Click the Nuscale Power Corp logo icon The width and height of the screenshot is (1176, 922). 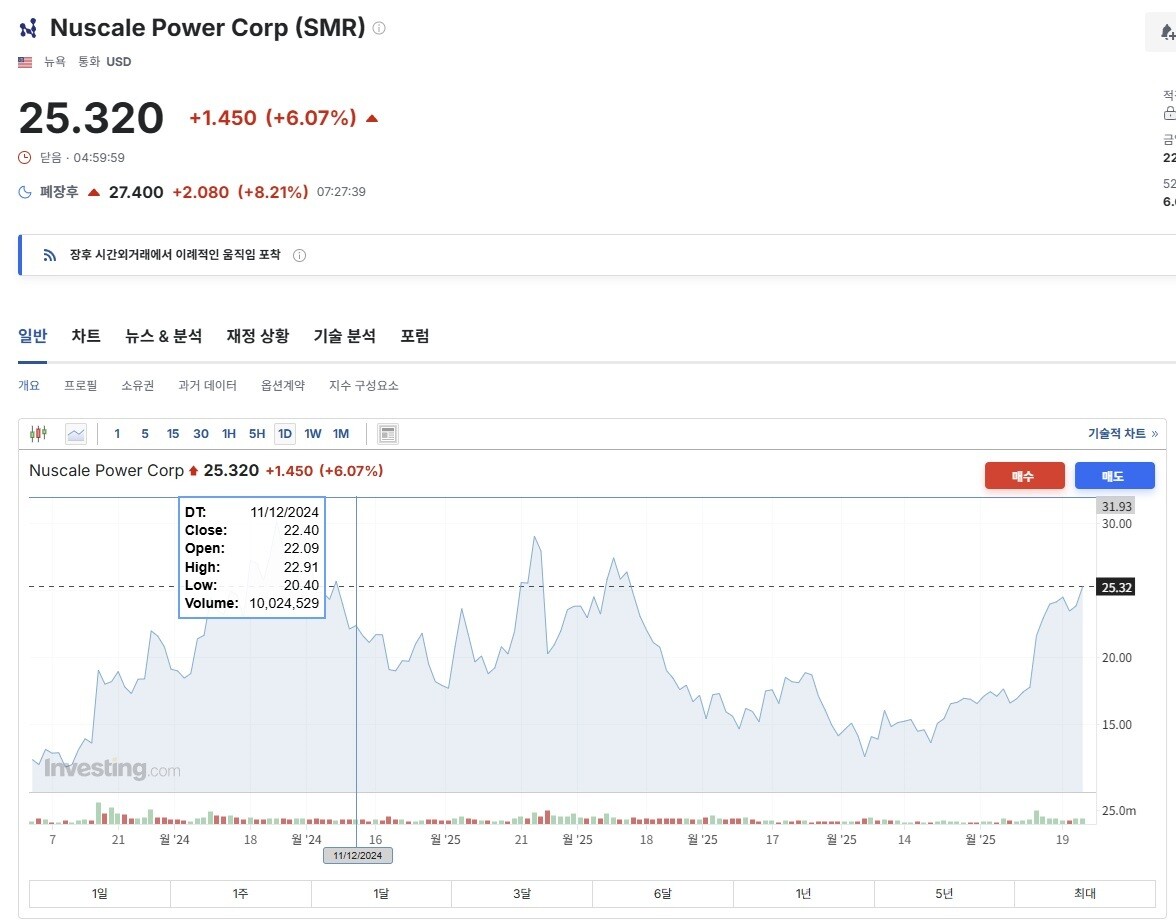click(28, 29)
